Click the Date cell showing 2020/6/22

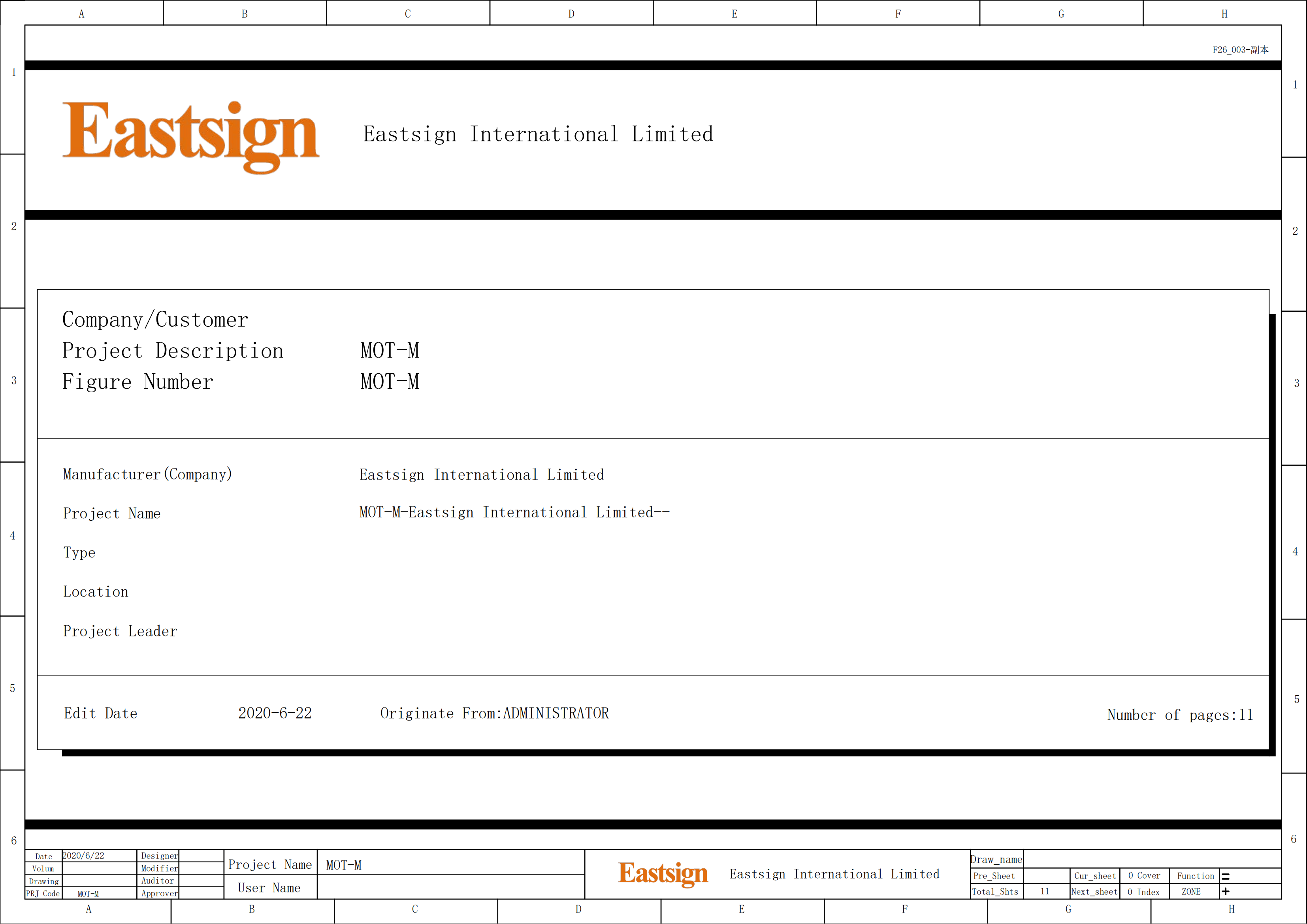pos(83,856)
